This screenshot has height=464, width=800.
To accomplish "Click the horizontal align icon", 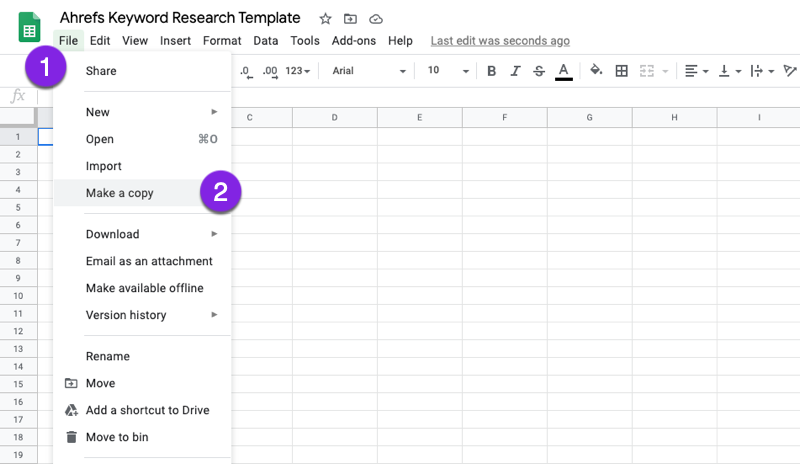I will click(691, 71).
